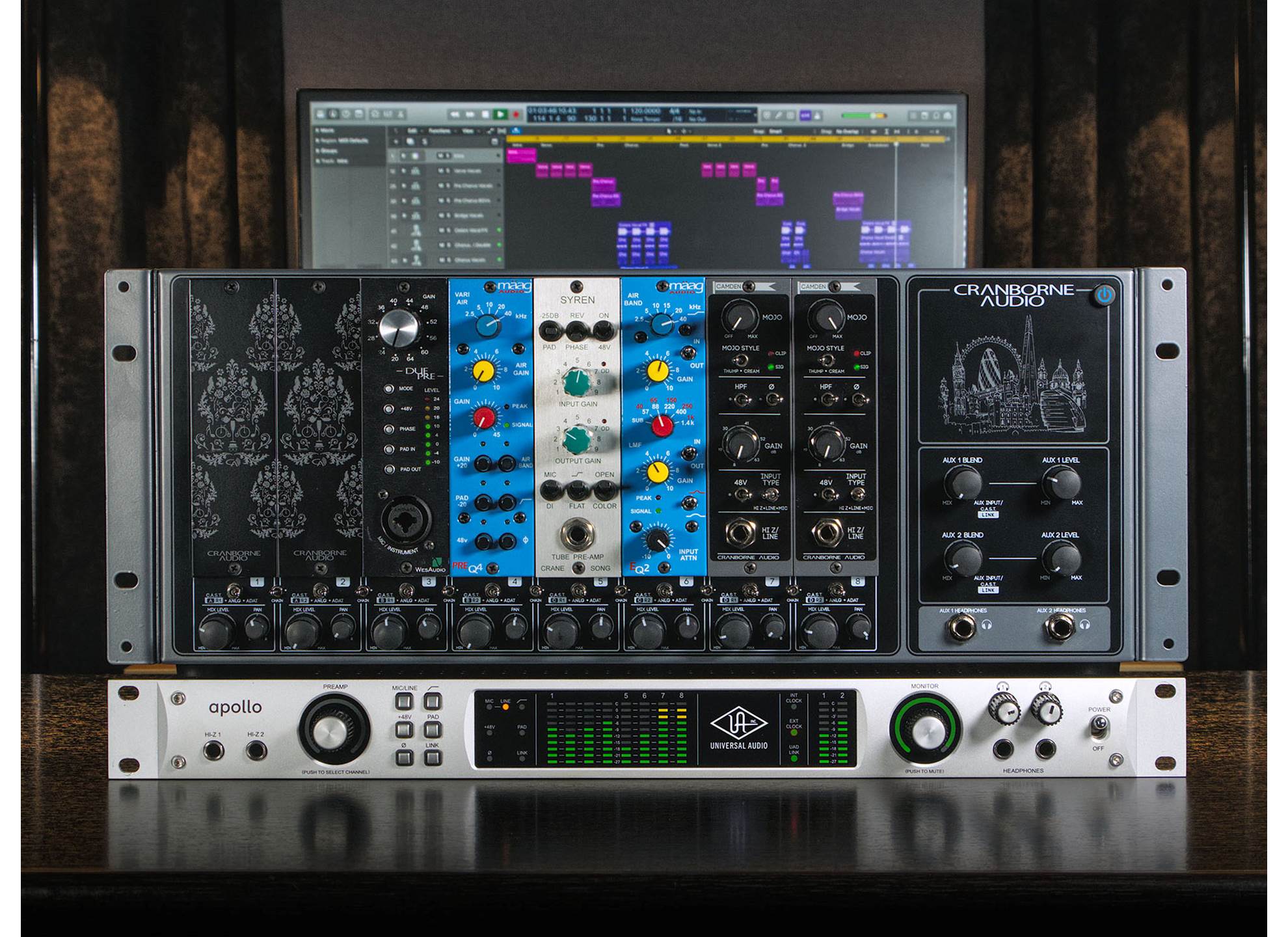Turn the AUX 1 BLEND knob
The width and height of the screenshot is (1288, 937).
pos(963,483)
